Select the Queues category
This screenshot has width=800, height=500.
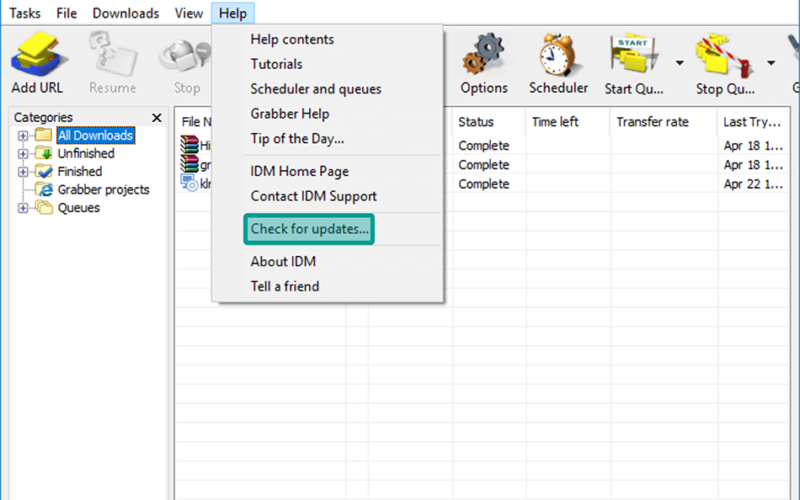pyautogui.click(x=79, y=208)
